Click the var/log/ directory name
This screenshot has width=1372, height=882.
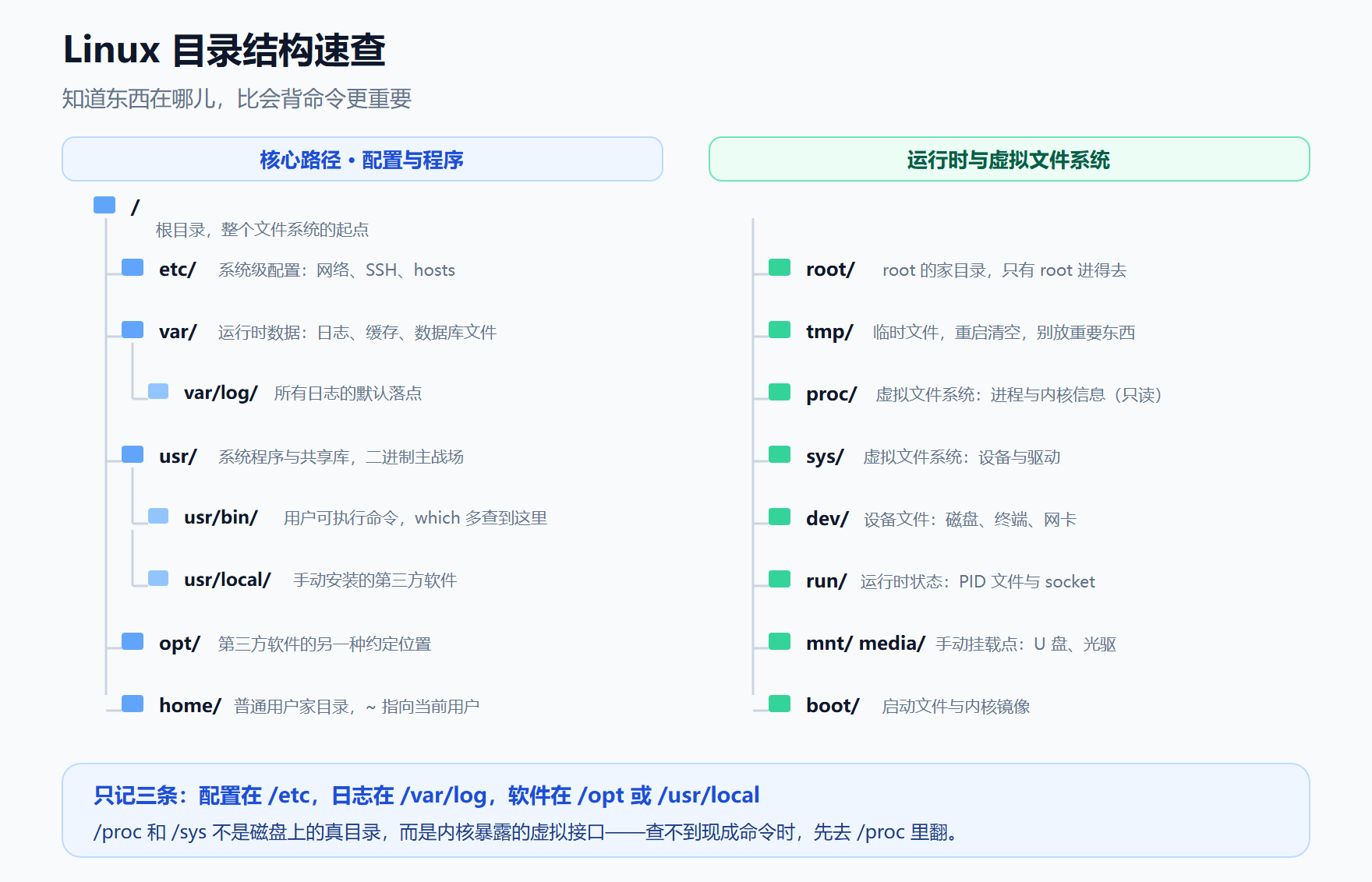click(x=221, y=393)
